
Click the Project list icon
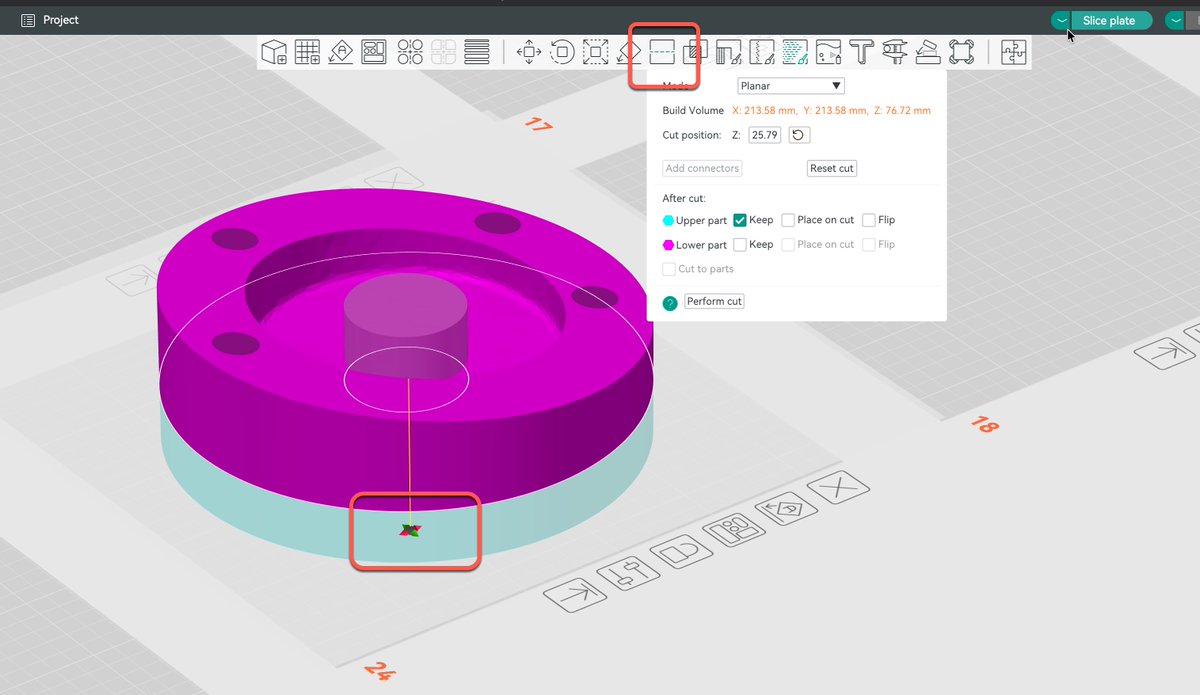point(28,20)
